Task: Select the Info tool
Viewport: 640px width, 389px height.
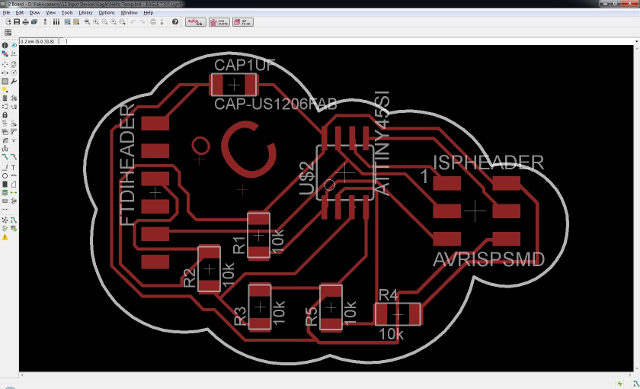Action: (x=5, y=45)
